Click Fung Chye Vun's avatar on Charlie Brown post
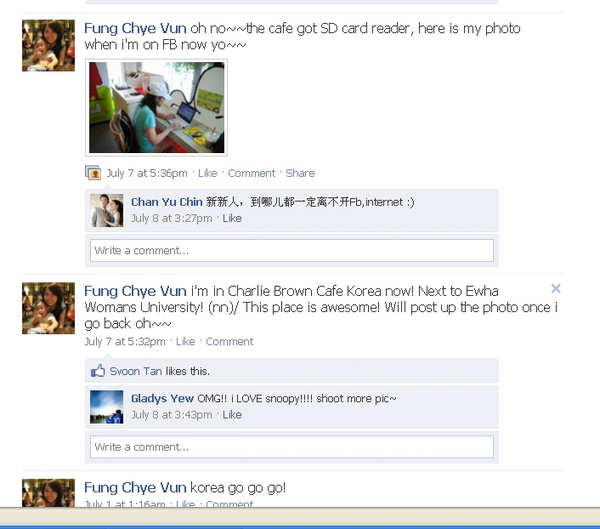Viewport: 600px width, 529px height. pyautogui.click(x=48, y=308)
